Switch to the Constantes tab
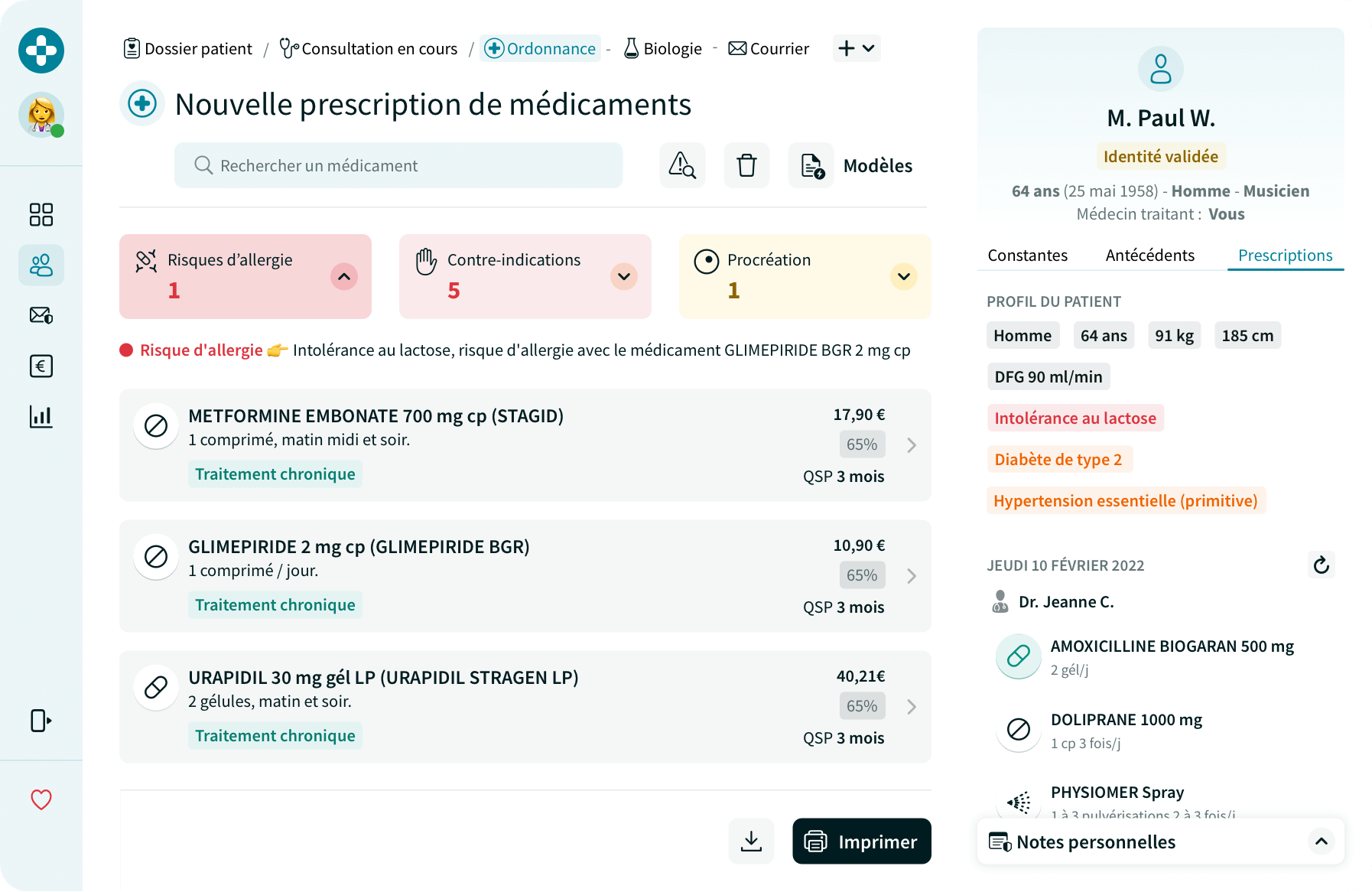Viewport: 1372px width, 892px height. point(1027,256)
